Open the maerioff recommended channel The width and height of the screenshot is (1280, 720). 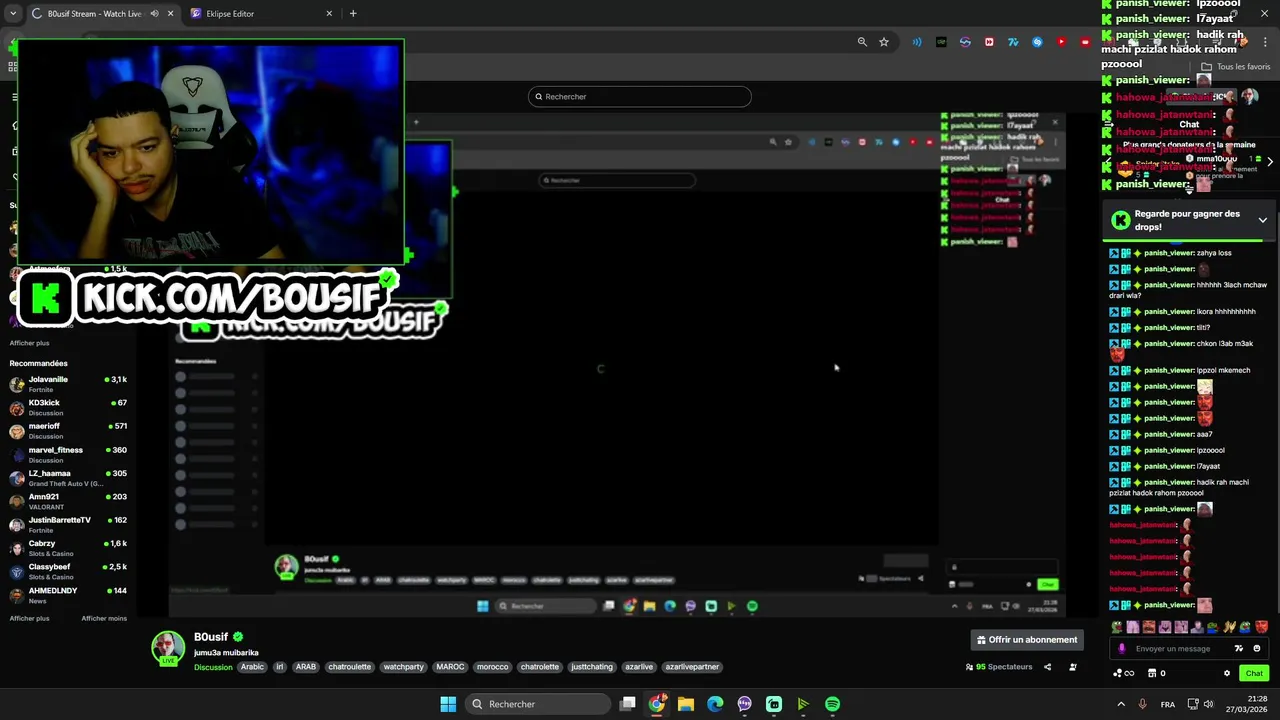68,431
